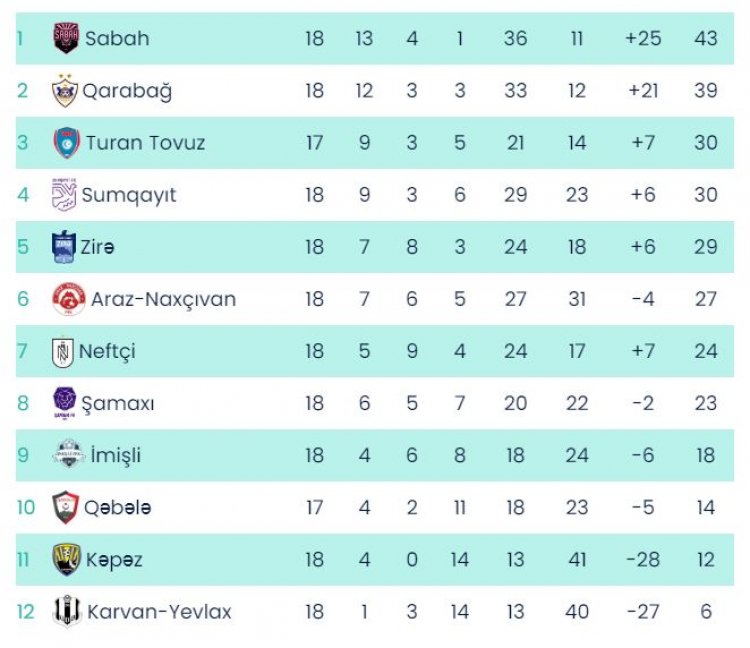Click the Kəpəz yellow-black crest
The width and height of the screenshot is (750, 648).
pos(66,559)
